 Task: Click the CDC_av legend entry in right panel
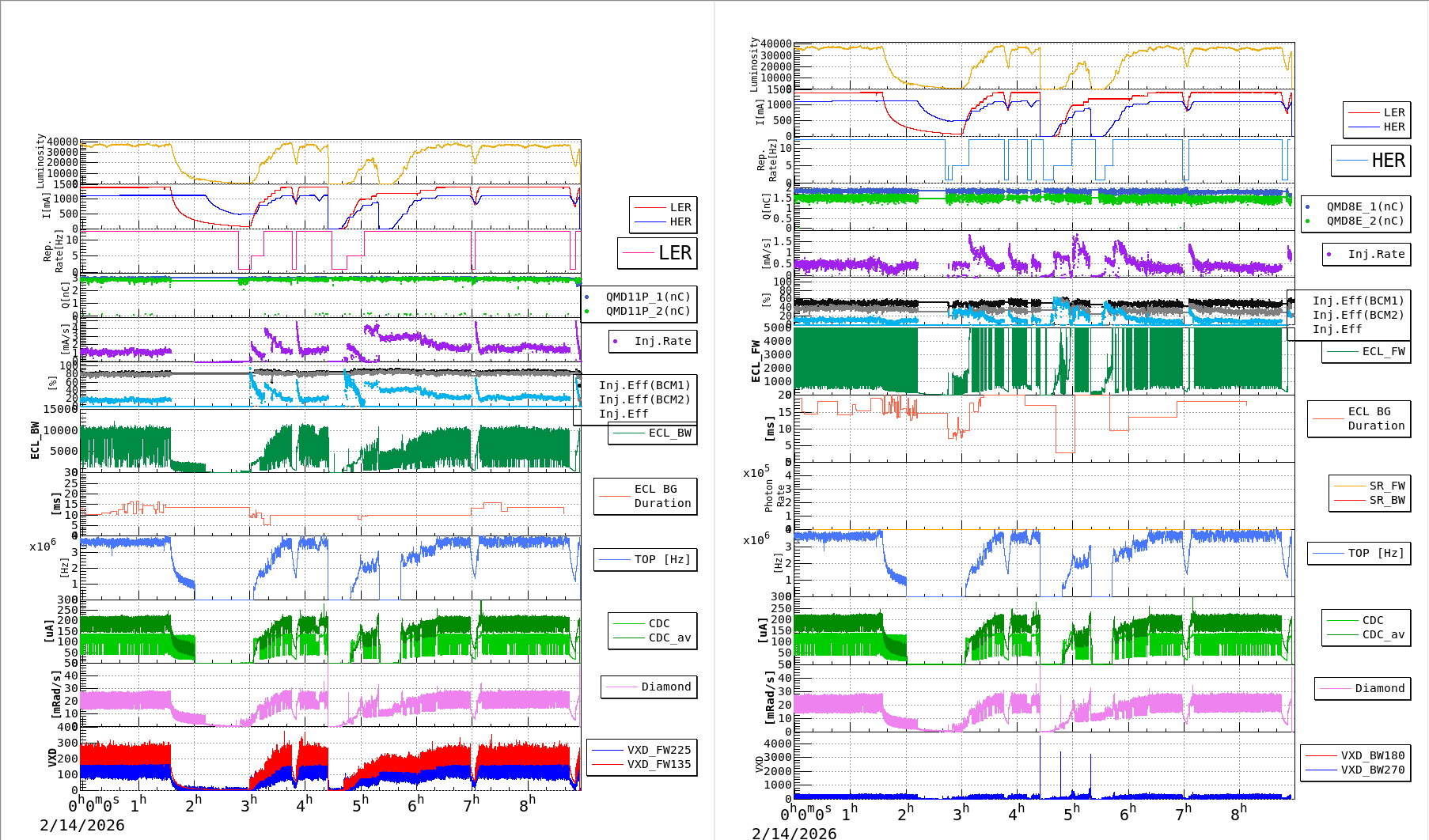(x=1382, y=634)
